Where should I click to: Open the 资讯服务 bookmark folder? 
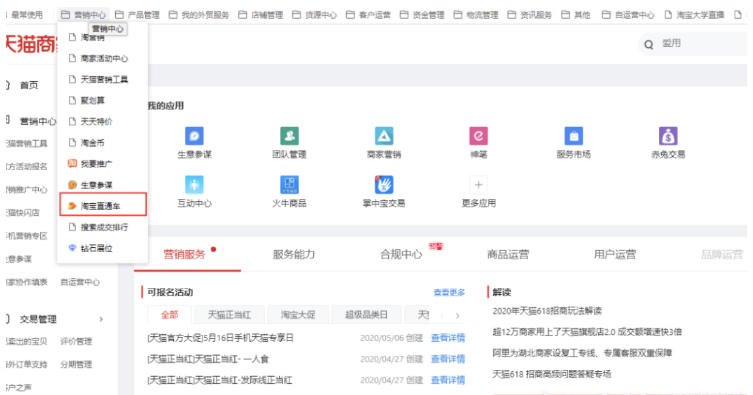pos(530,15)
